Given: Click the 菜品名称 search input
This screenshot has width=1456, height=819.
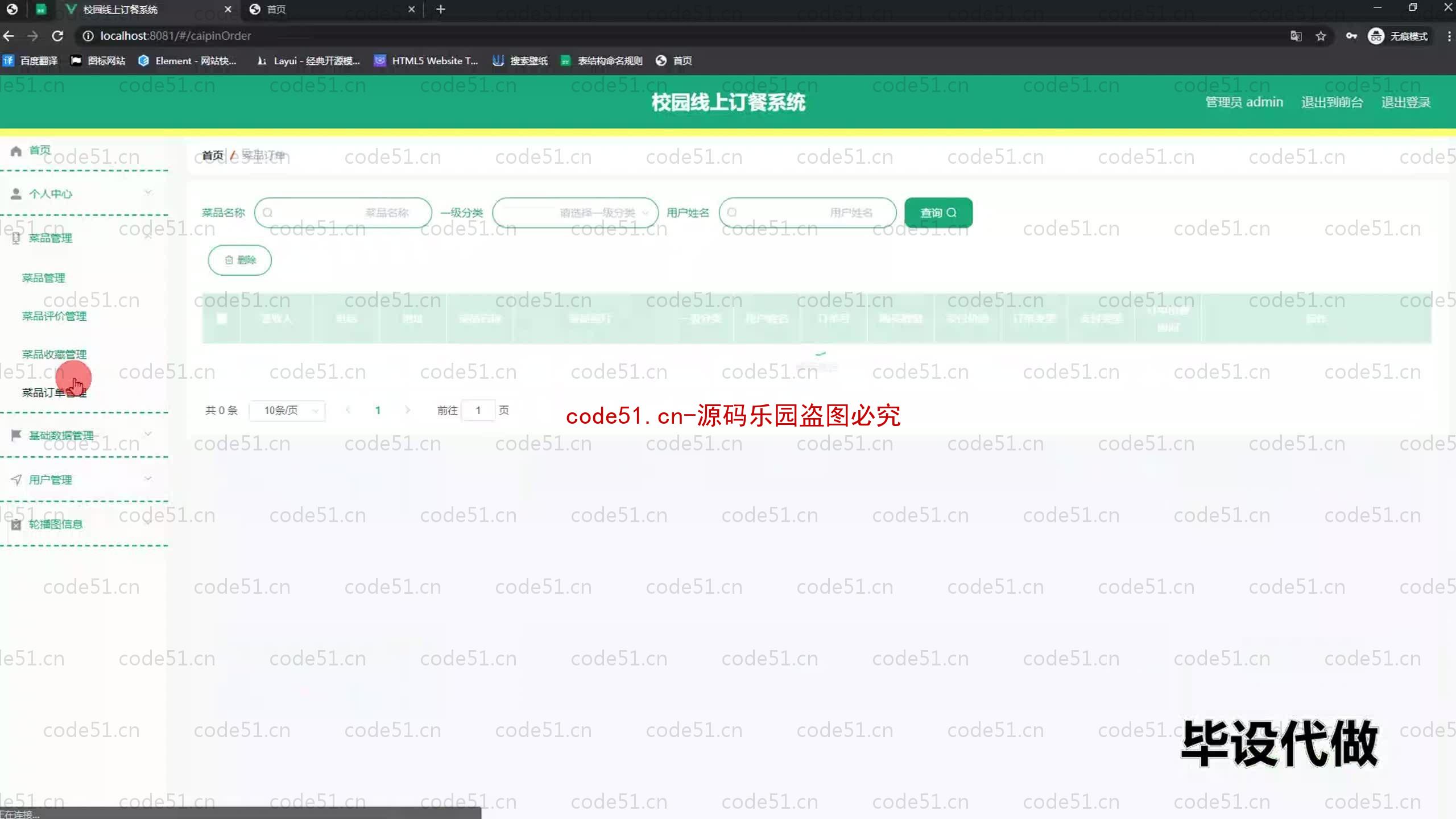Looking at the screenshot, I should pos(343,213).
